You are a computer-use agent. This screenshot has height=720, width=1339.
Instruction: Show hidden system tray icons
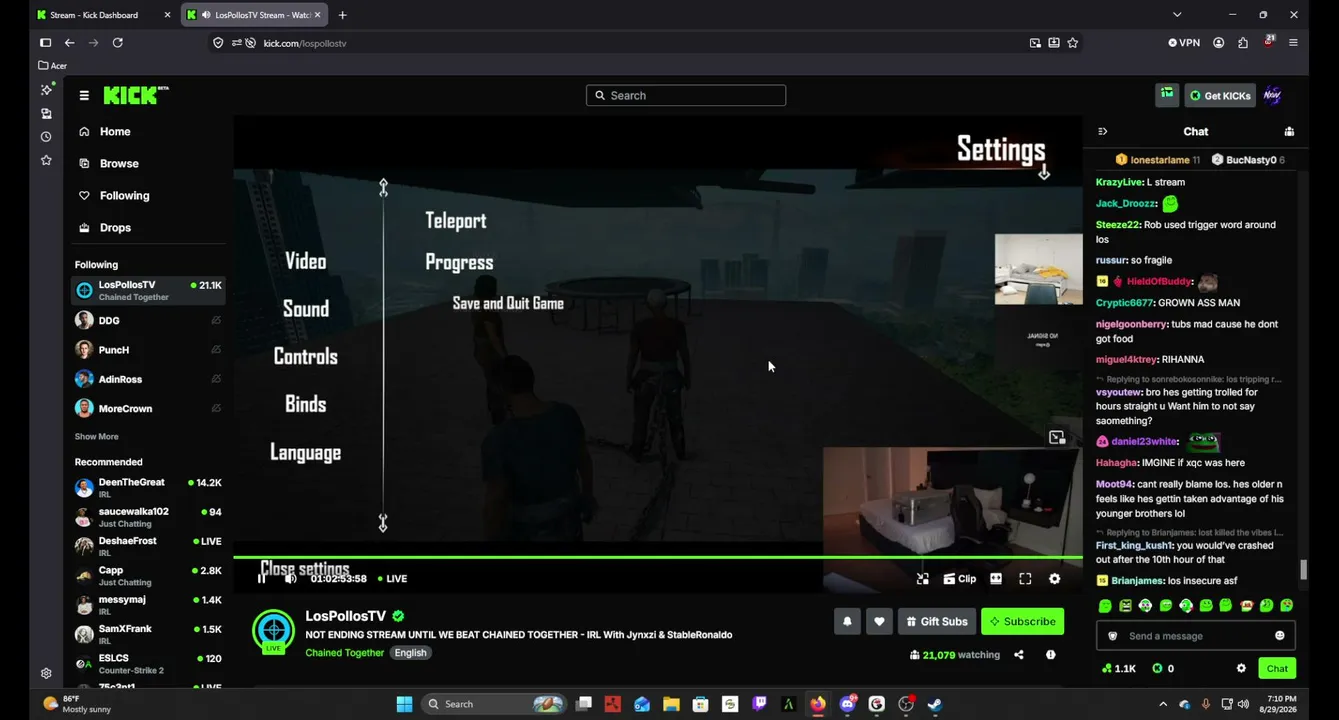click(x=1162, y=704)
